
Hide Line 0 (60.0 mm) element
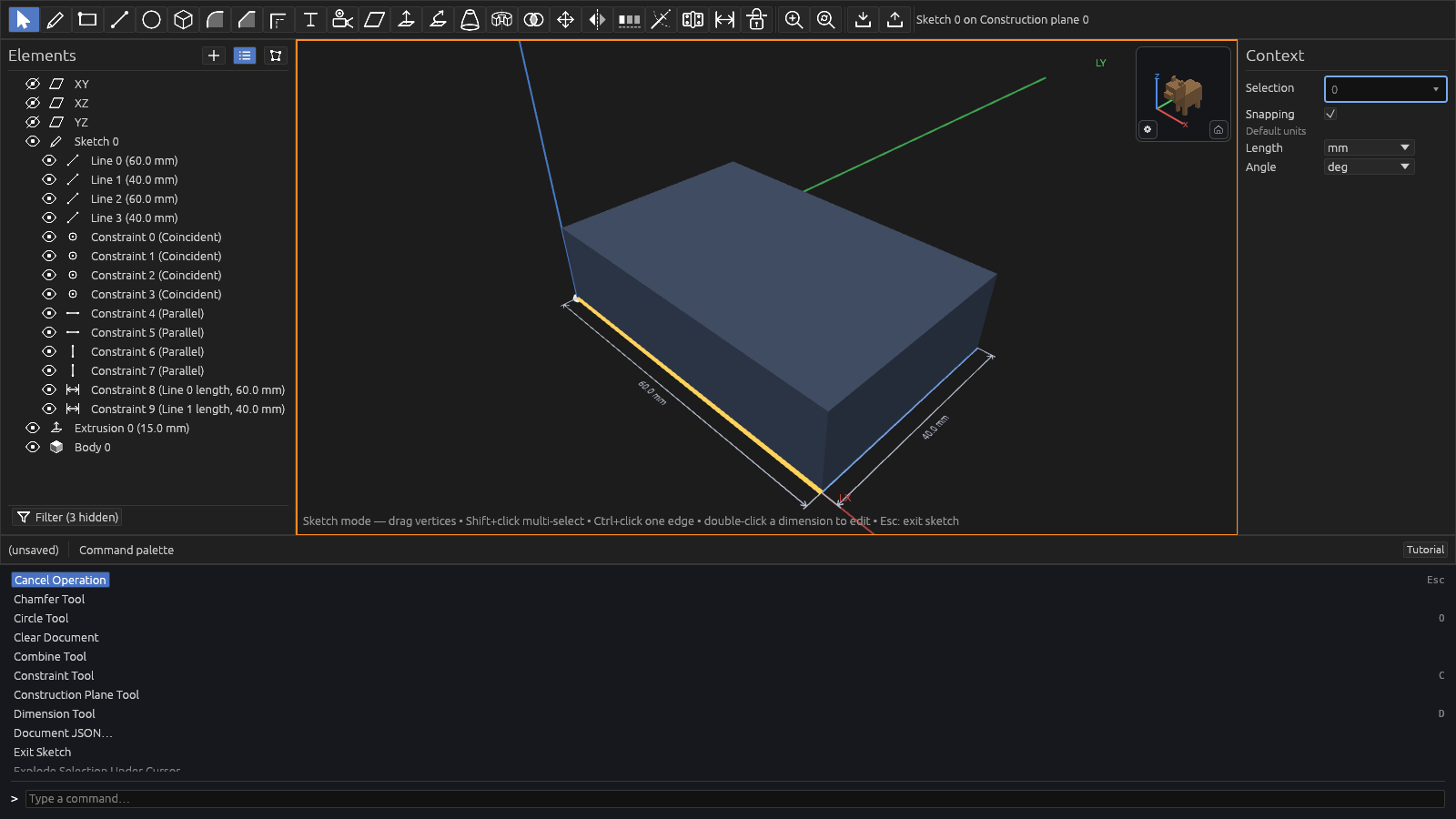pyautogui.click(x=49, y=160)
